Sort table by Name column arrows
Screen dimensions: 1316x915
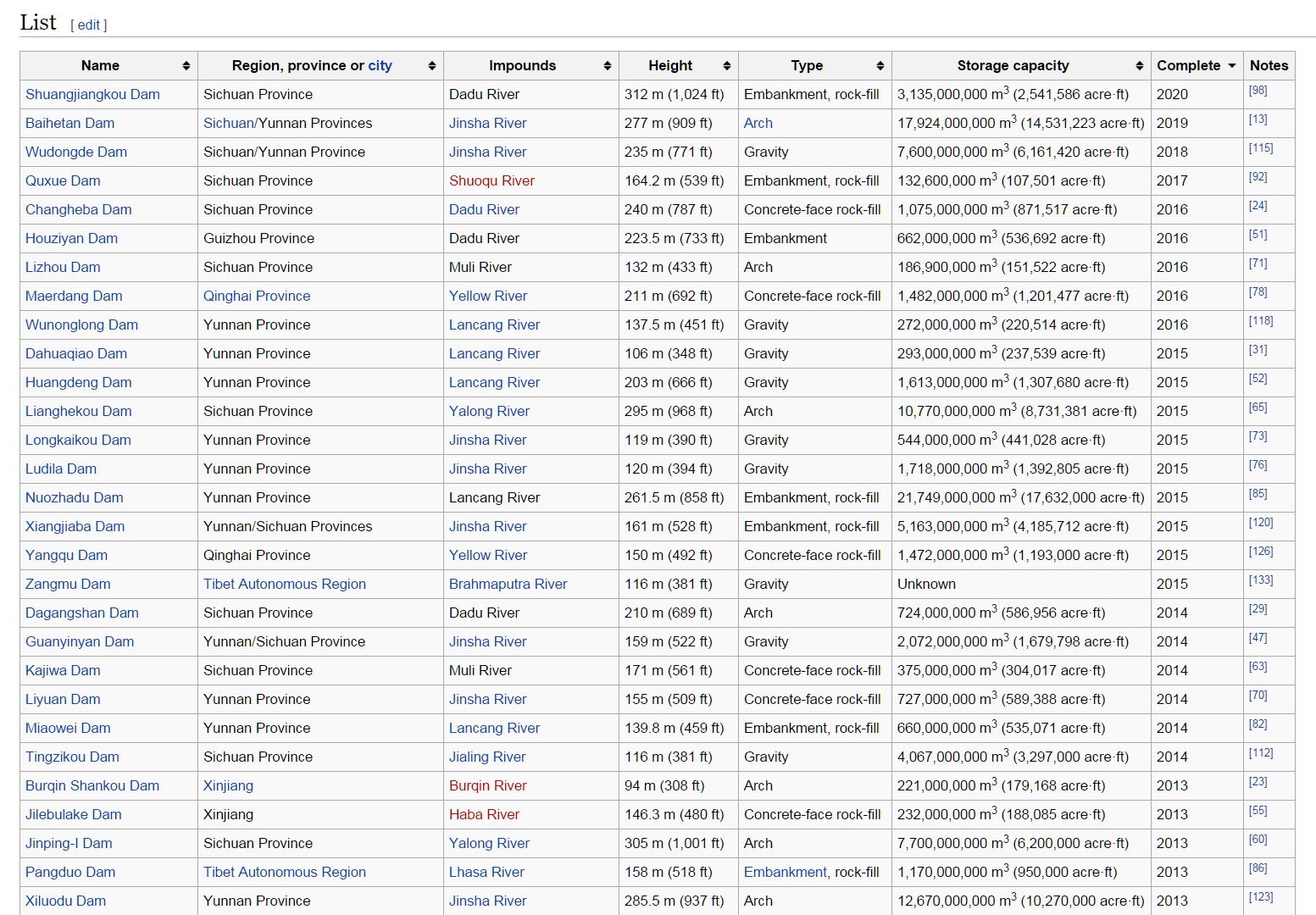186,66
